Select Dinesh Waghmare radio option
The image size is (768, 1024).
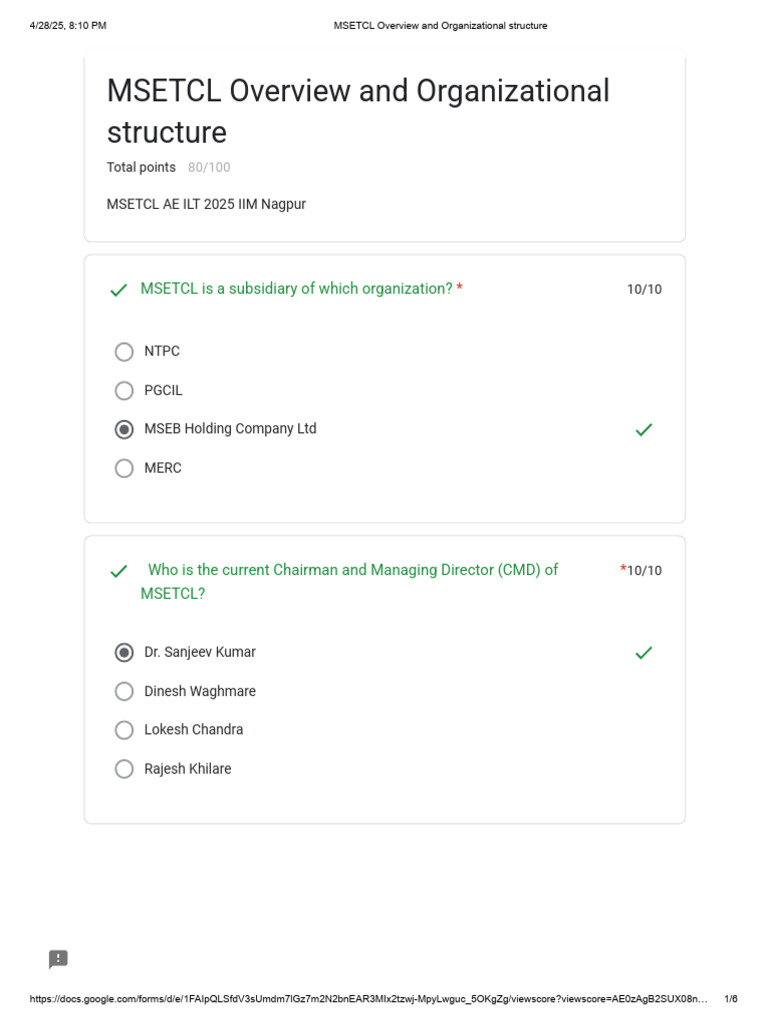pyautogui.click(x=124, y=691)
